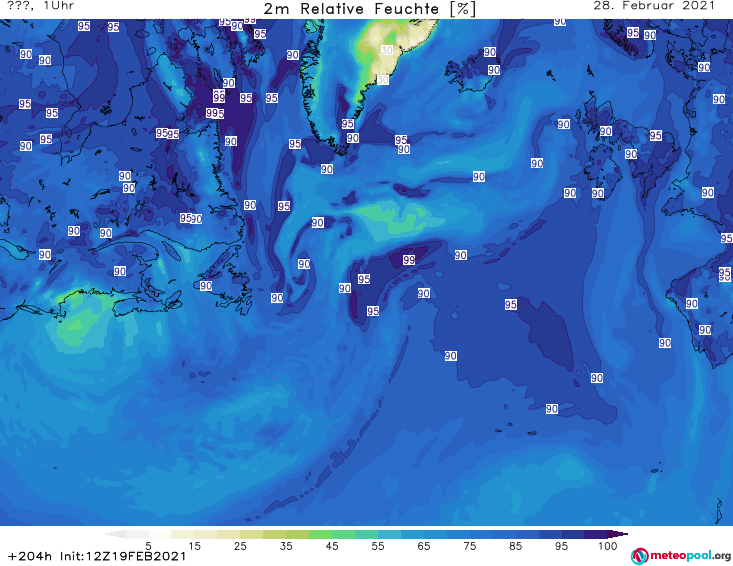Screen dimensions: 733x566
Task: Click the '85' value on the color scale
Action: click(516, 546)
